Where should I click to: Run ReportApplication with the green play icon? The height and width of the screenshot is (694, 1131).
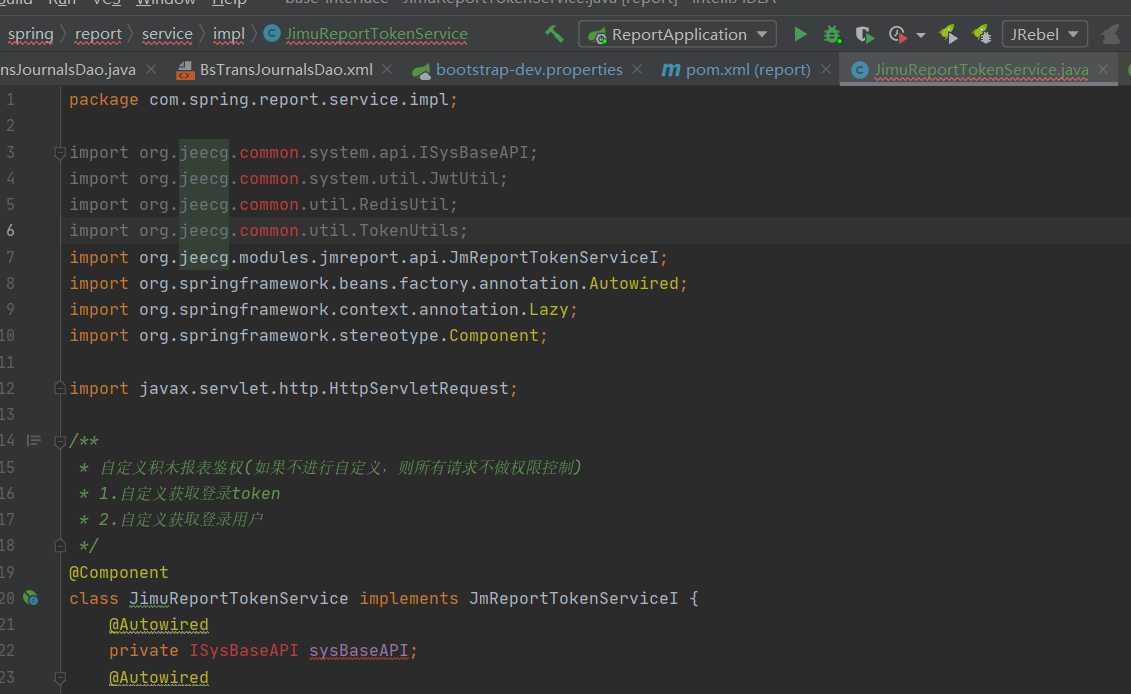(800, 34)
